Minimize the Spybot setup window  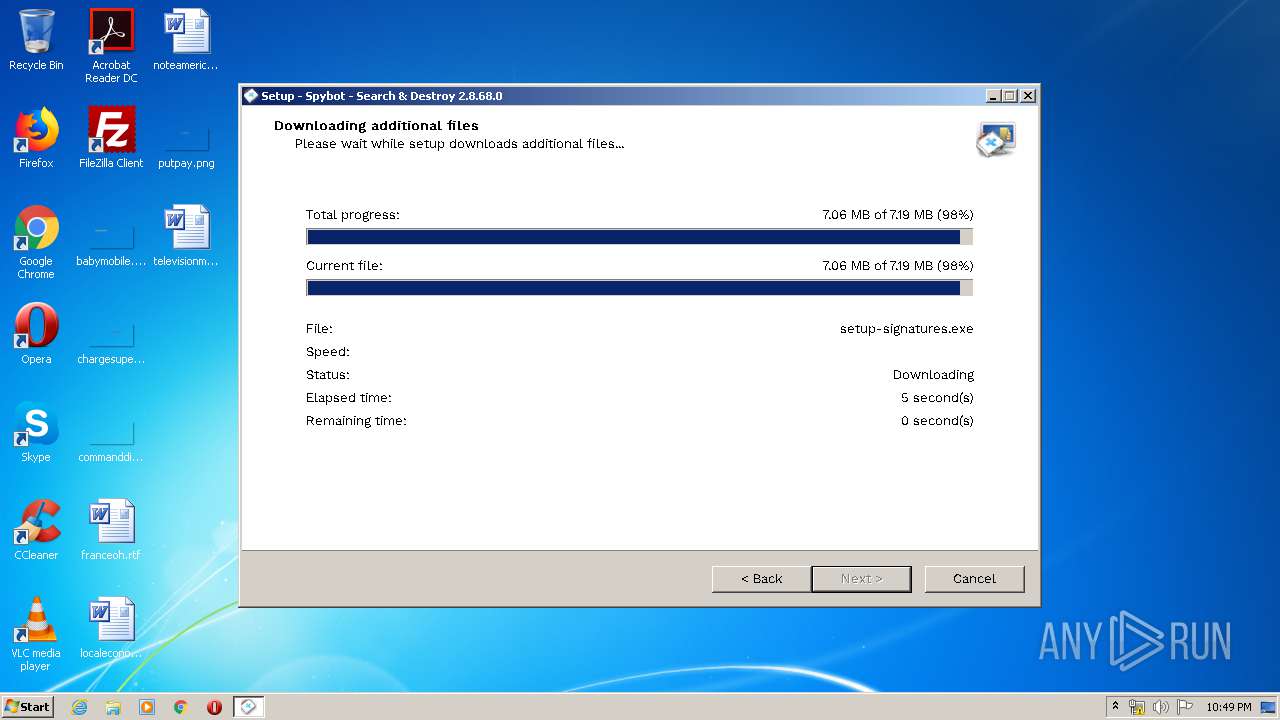tap(993, 96)
